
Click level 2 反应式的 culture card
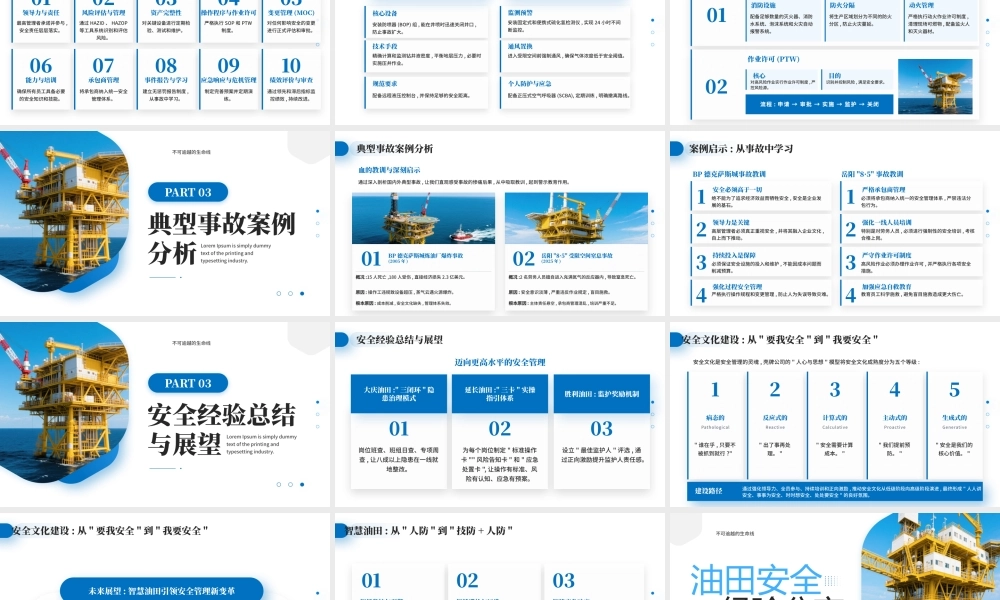[x=775, y=424]
